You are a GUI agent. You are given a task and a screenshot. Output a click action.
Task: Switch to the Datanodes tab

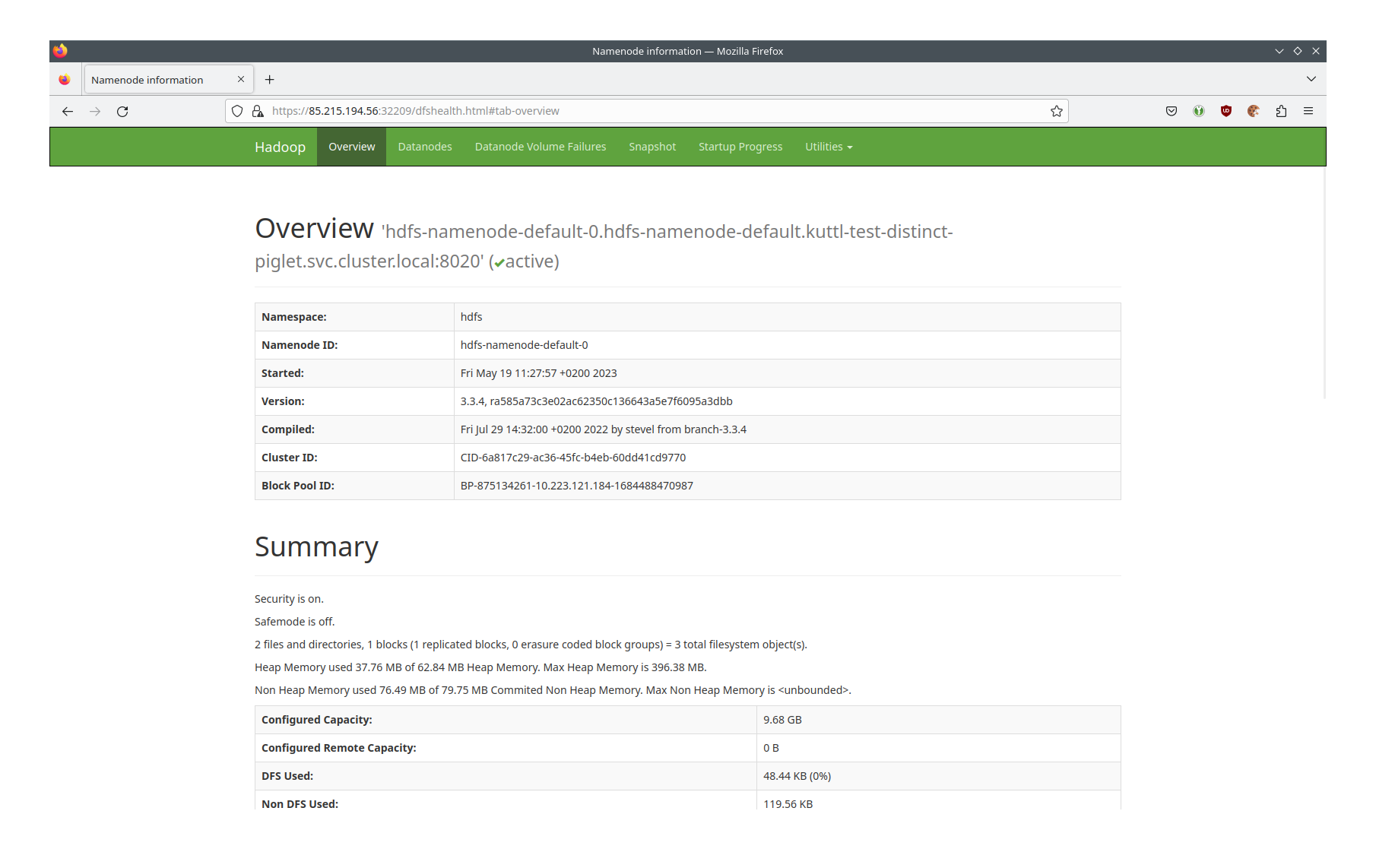(424, 146)
